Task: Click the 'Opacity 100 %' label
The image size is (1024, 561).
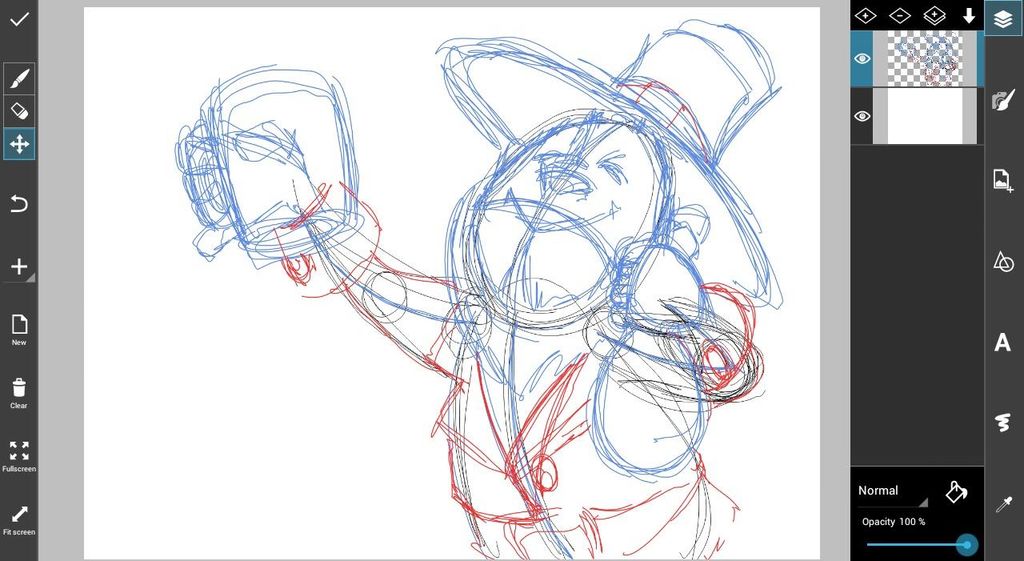Action: tap(893, 522)
